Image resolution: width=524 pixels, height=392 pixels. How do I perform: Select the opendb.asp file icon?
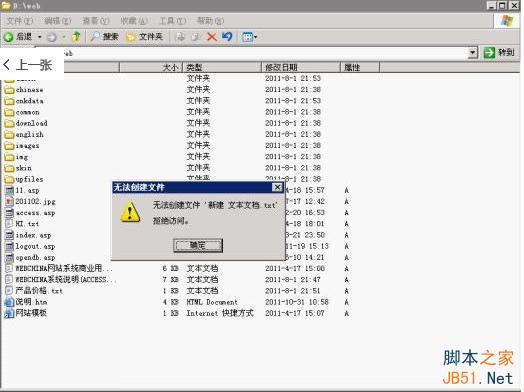(x=9, y=258)
